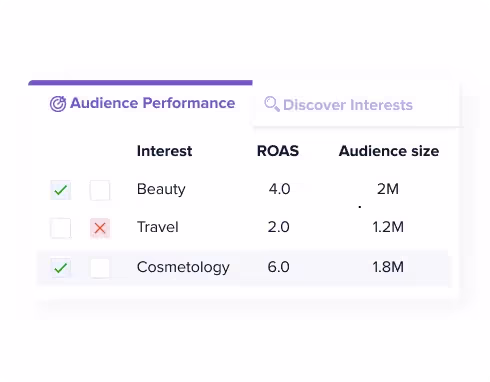Uncheck the green include box for Cosmetology
This screenshot has width=490, height=382.
point(60,268)
